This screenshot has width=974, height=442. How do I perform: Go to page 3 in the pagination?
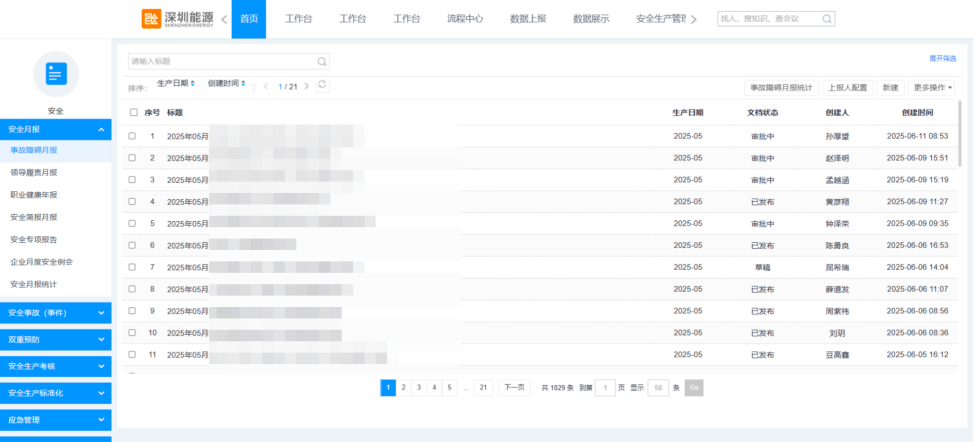coord(418,388)
